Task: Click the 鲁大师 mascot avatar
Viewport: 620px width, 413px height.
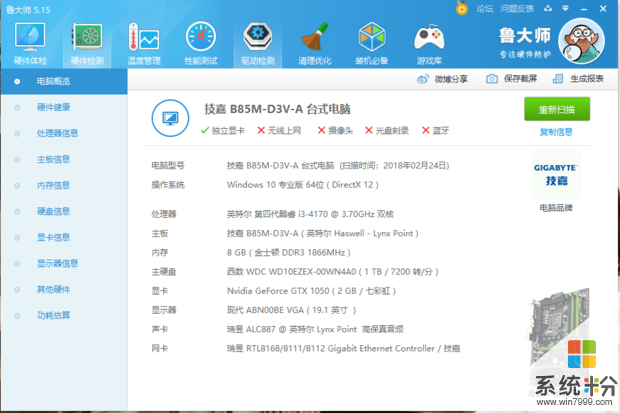Action: tap(581, 41)
